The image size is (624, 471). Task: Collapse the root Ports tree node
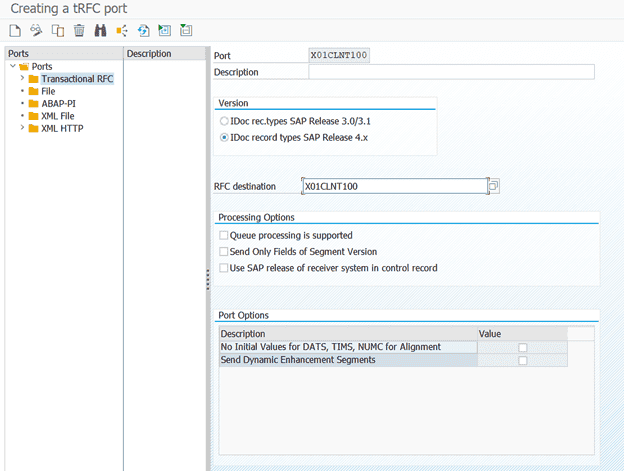(x=11, y=67)
